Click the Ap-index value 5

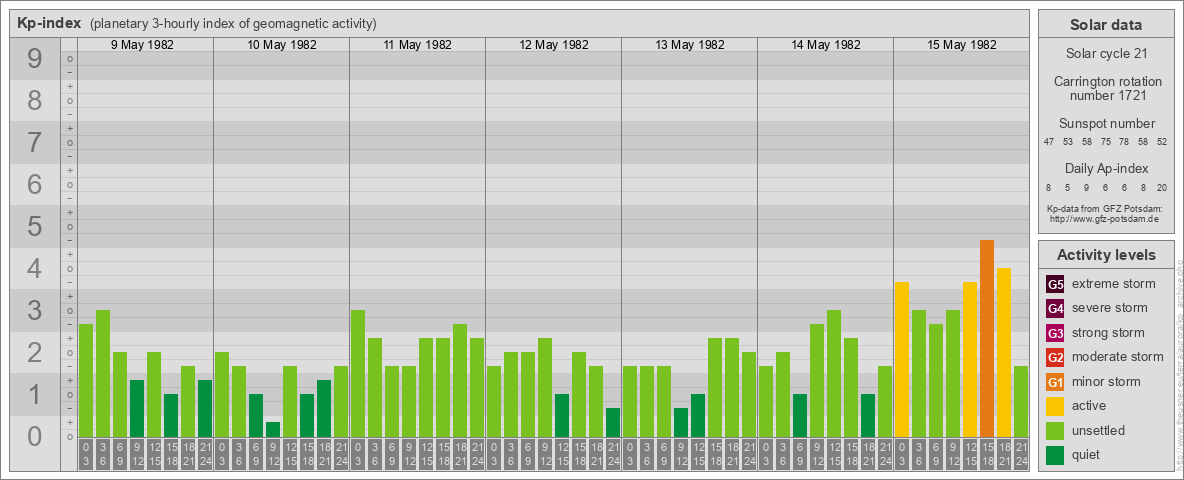tap(1068, 187)
